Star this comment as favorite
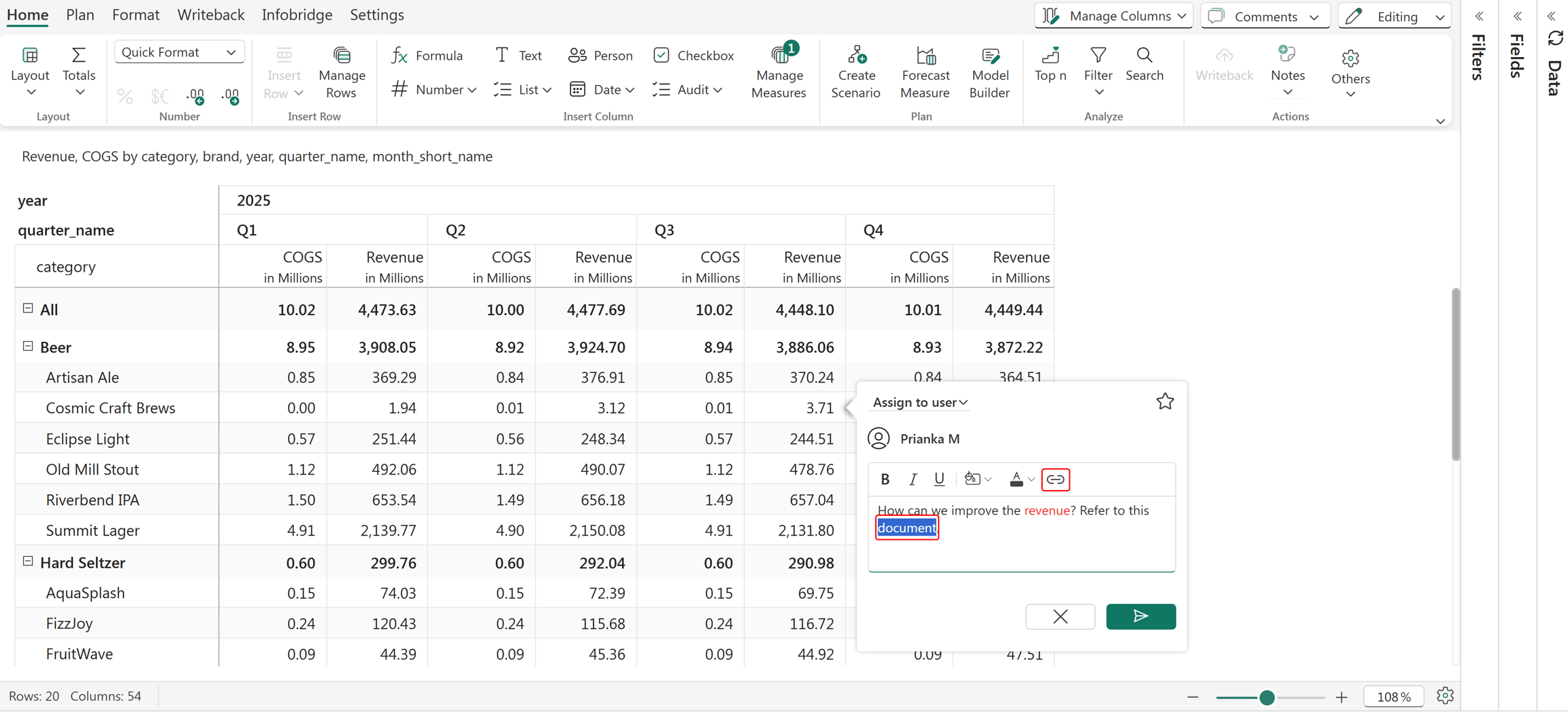Viewport: 1568px width, 712px height. point(1164,402)
